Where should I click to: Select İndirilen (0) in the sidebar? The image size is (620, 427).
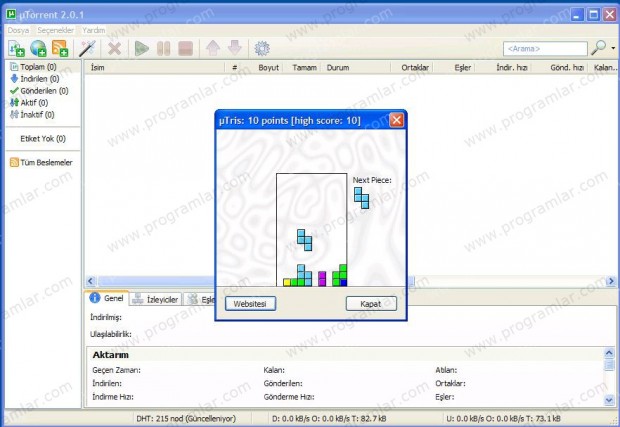(x=38, y=78)
